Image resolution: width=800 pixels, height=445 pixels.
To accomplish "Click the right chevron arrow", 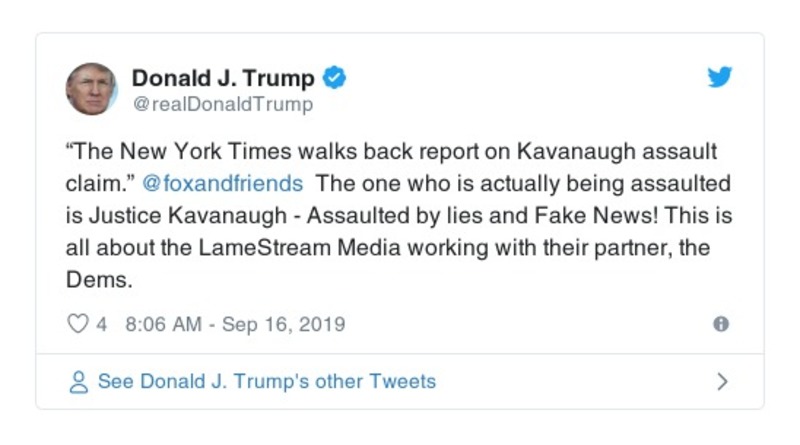I will coord(722,382).
